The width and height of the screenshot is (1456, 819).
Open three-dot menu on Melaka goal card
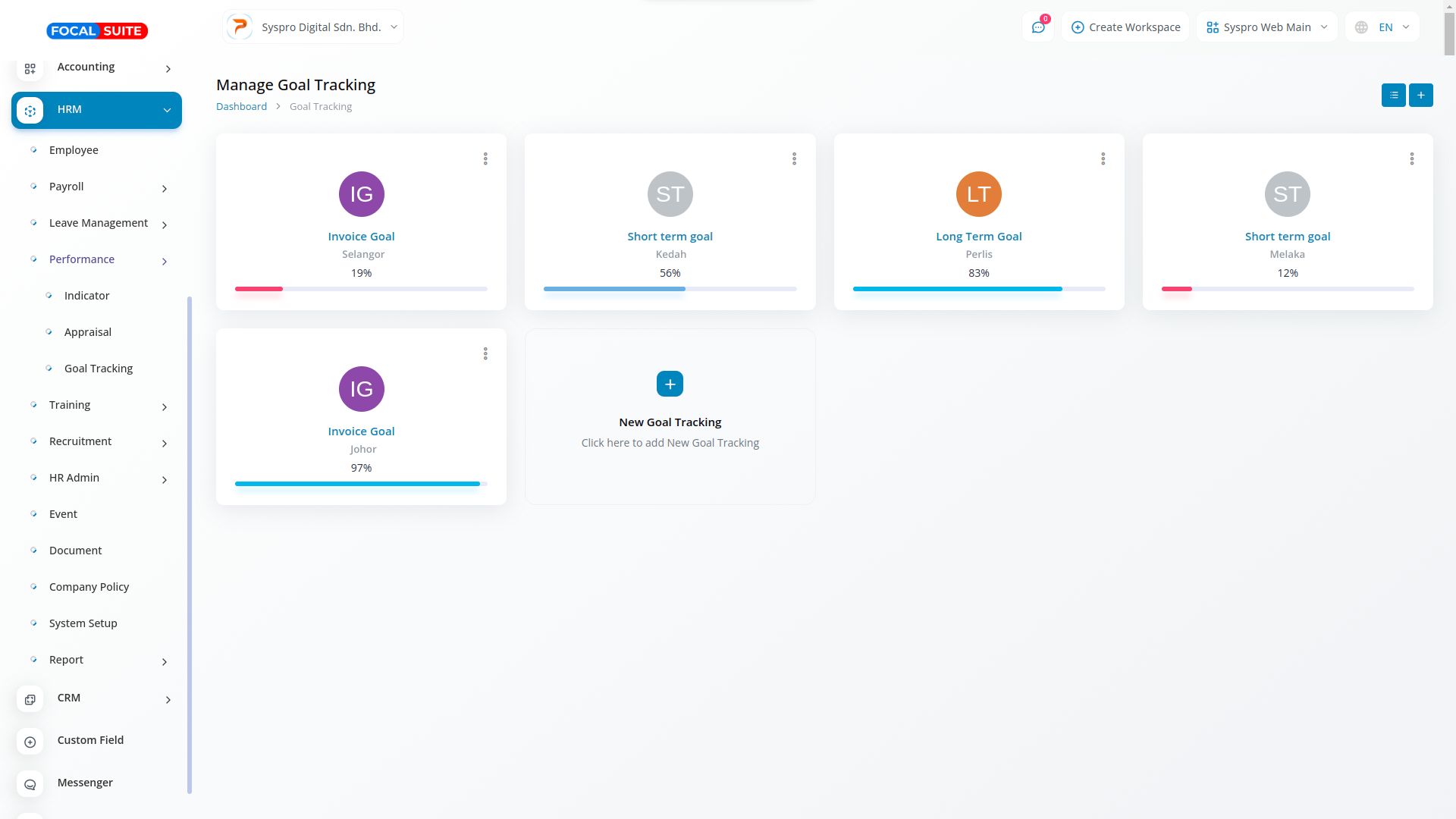tap(1411, 158)
